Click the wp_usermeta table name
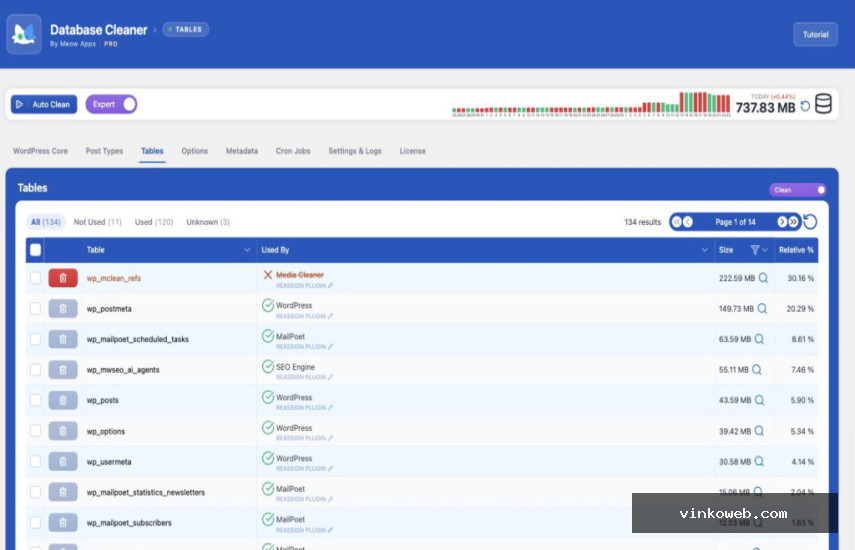 [109, 462]
